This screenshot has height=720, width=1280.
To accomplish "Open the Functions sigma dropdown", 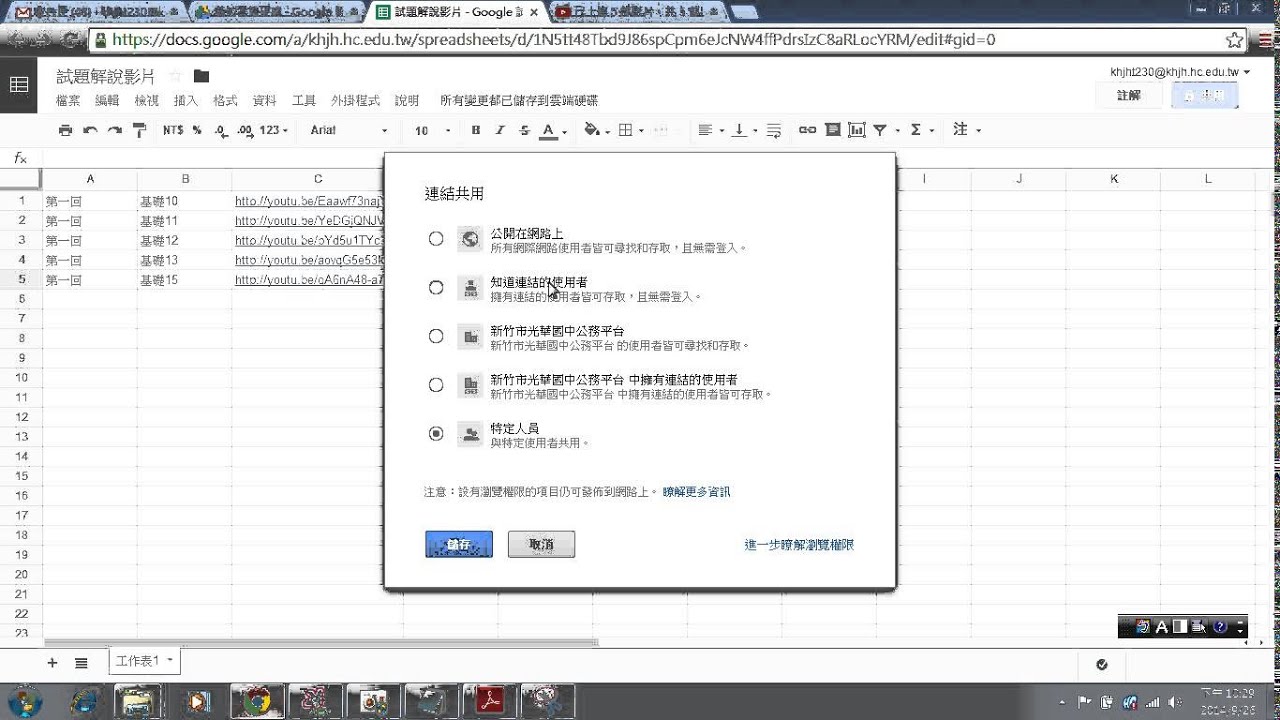I will [922, 130].
